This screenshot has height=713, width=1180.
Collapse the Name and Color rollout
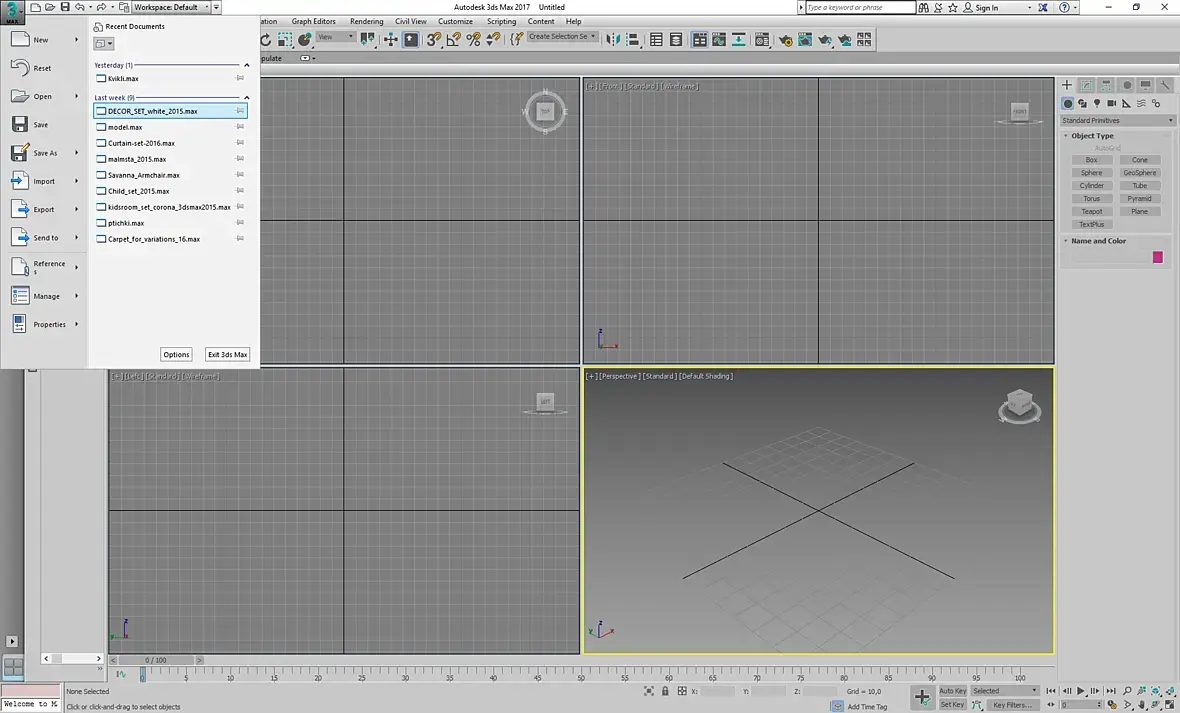[1098, 241]
